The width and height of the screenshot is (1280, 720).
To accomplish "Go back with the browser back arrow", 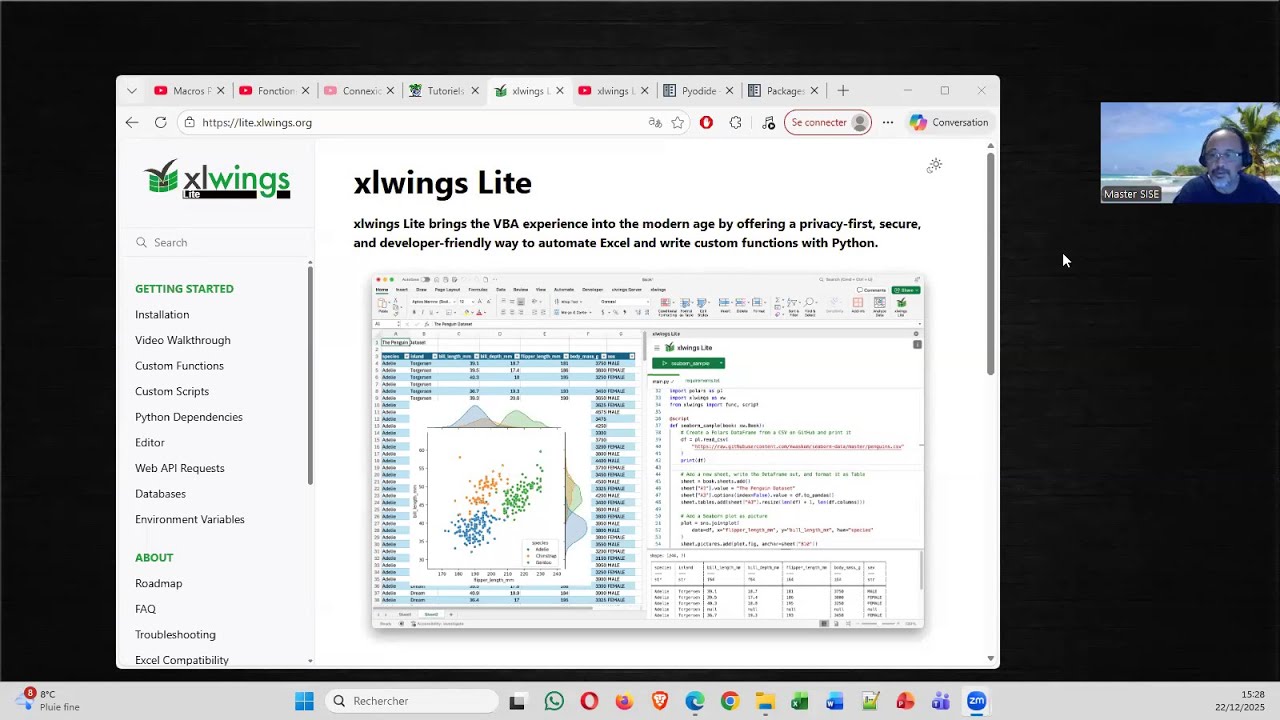I will pos(132,122).
